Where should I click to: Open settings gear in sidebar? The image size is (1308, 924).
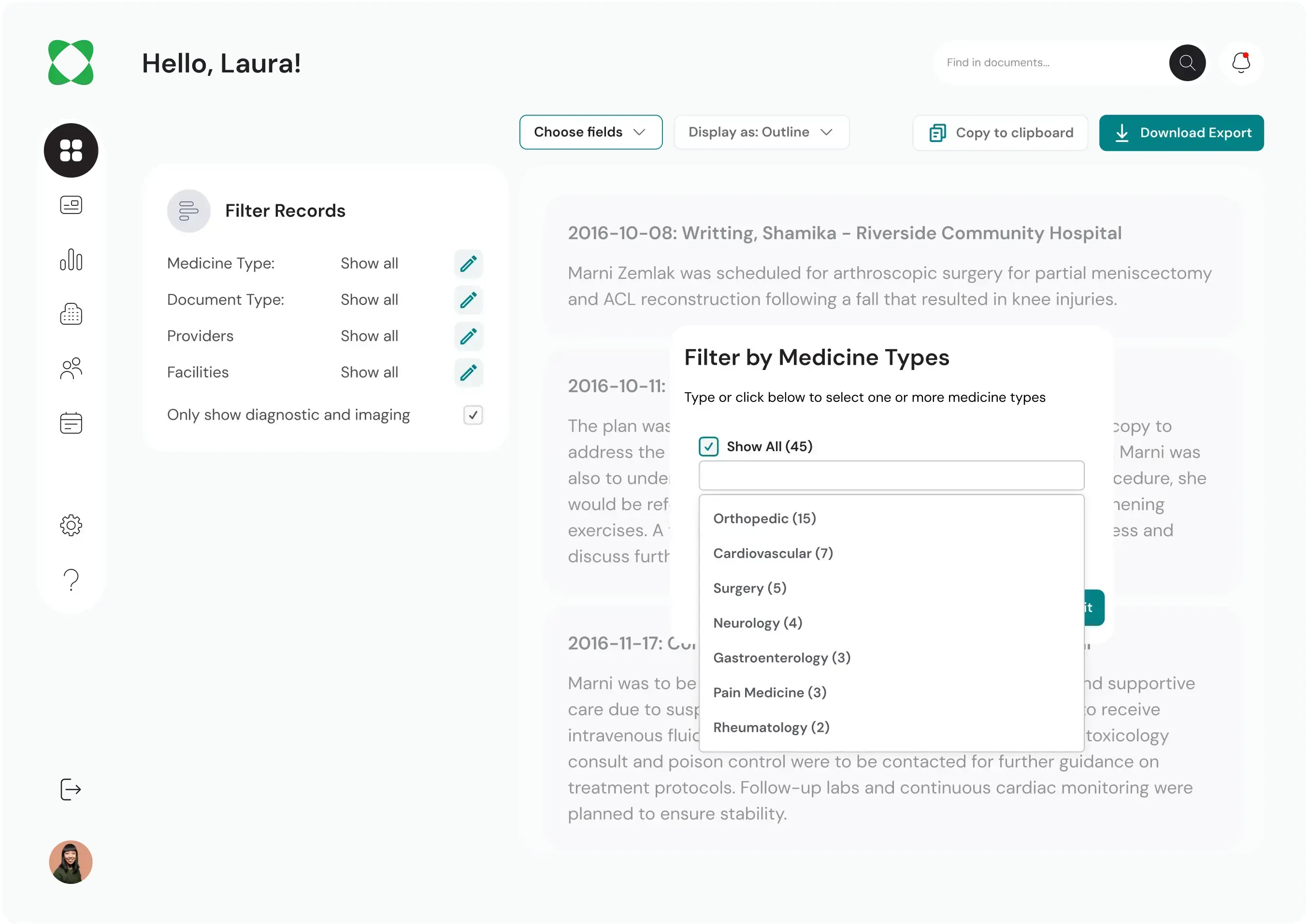click(x=71, y=525)
